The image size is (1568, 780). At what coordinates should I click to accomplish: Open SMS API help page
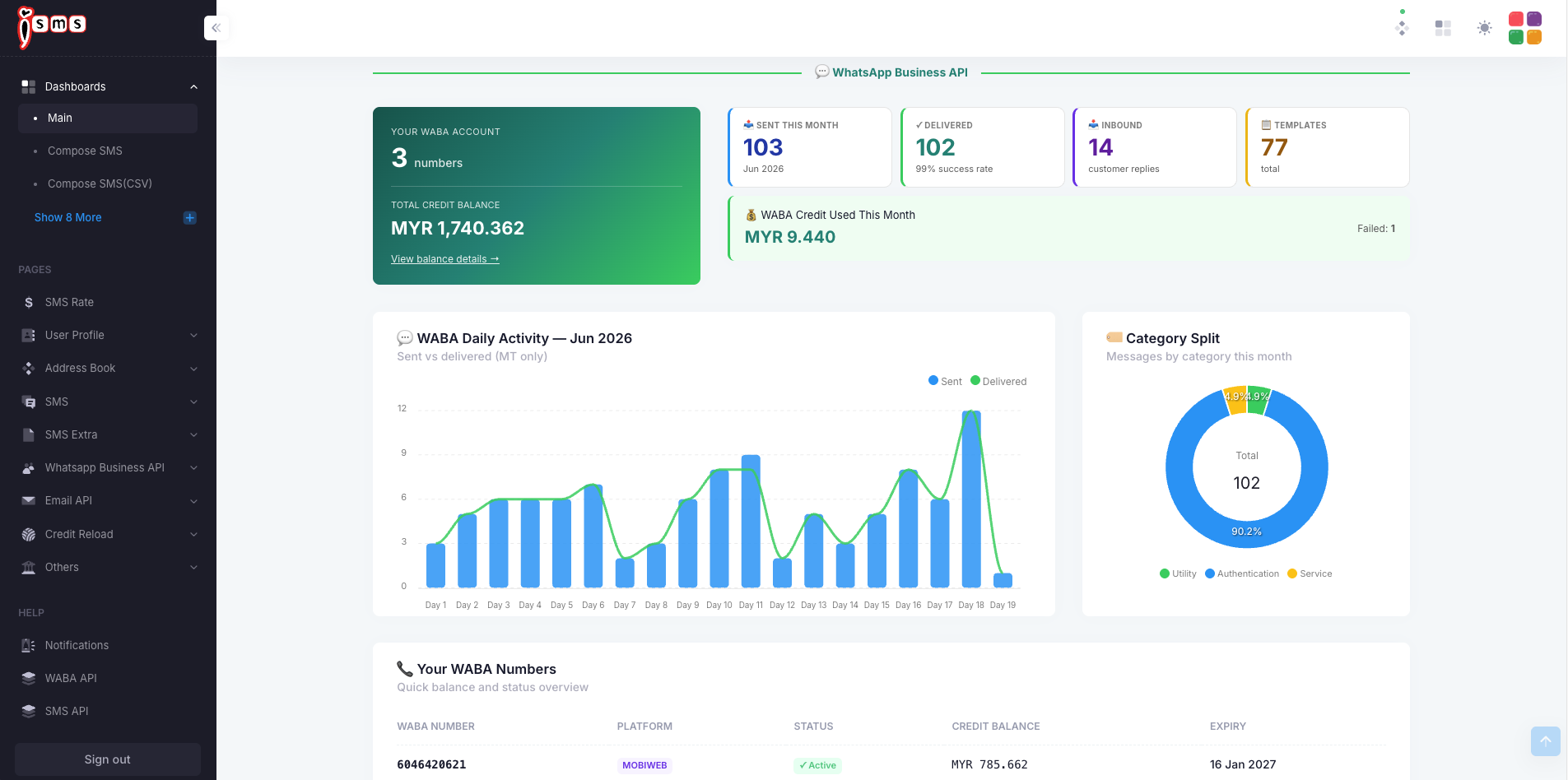(x=108, y=712)
